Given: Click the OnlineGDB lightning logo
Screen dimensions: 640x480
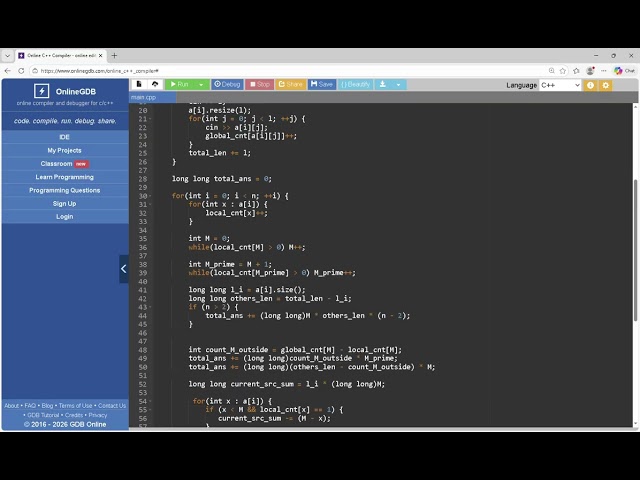Looking at the screenshot, I should click(x=42, y=91).
